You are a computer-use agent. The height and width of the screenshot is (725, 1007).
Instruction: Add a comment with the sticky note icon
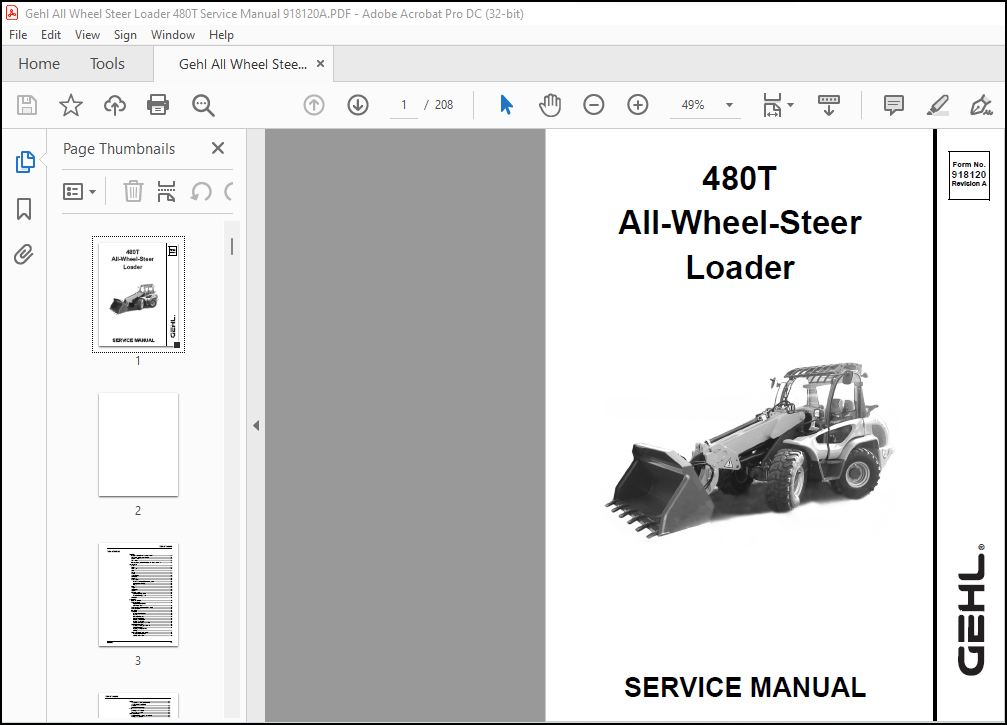(893, 105)
